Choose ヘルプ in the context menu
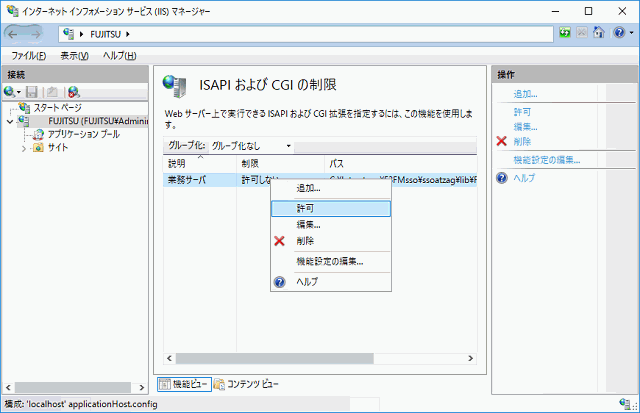This screenshot has width=640, height=413. [331, 282]
